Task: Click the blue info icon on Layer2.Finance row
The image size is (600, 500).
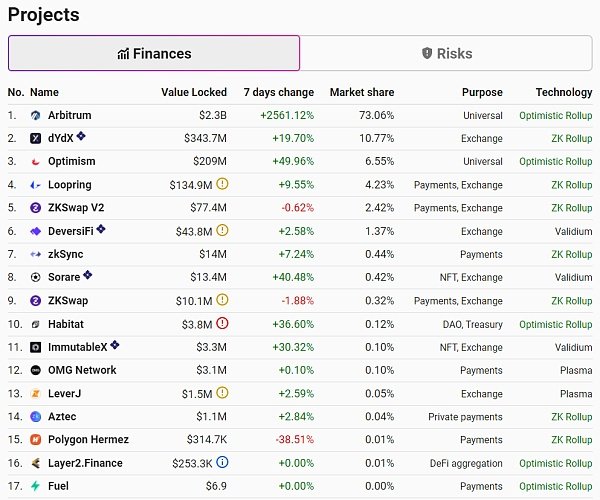Action: pyautogui.click(x=222, y=463)
